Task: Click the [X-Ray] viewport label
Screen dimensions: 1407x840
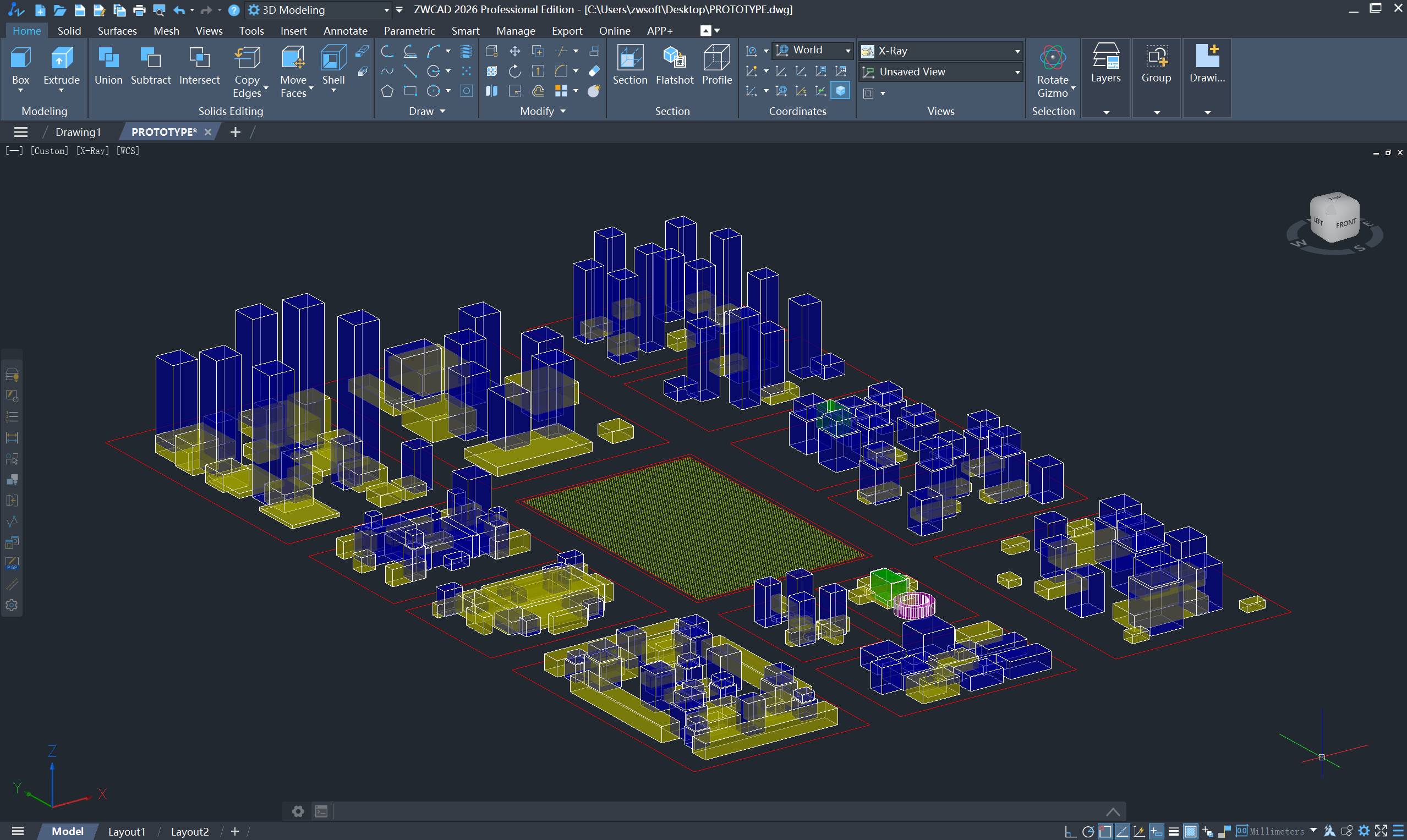Action: [x=92, y=151]
